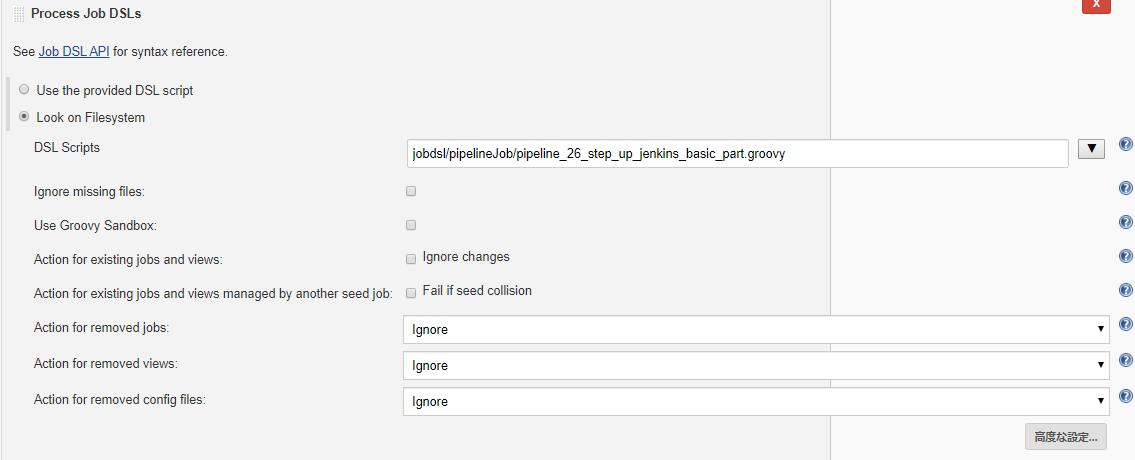1135x460 pixels.
Task: Show help for Action for removed views
Action: tap(1125, 361)
